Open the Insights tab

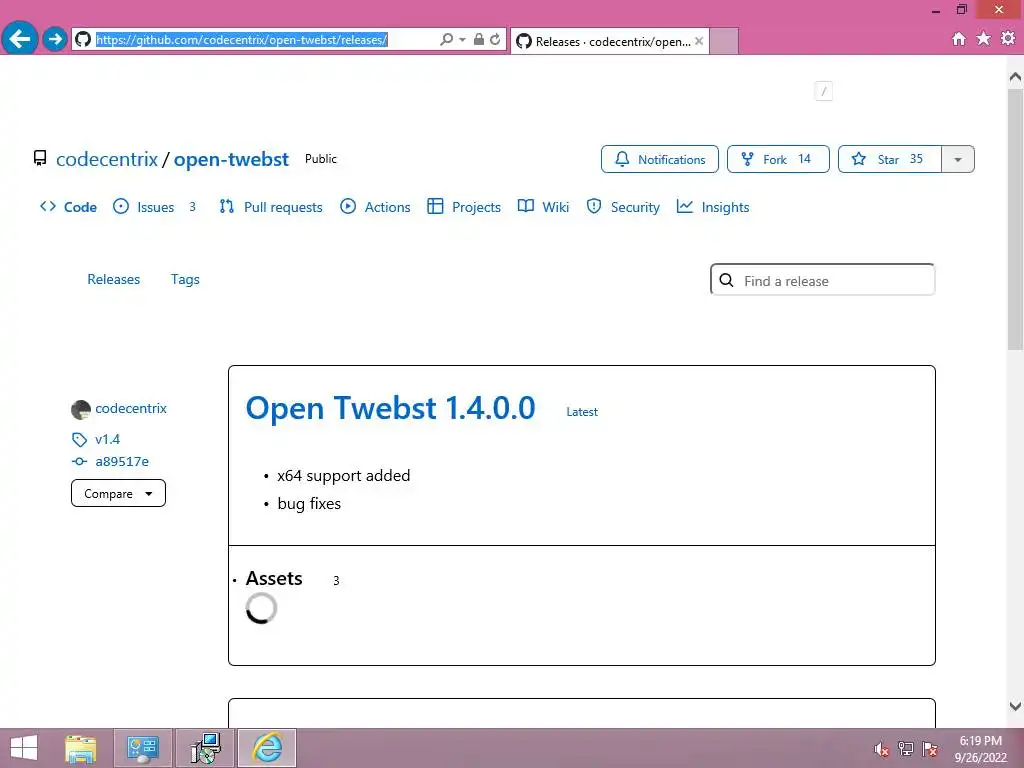713,207
